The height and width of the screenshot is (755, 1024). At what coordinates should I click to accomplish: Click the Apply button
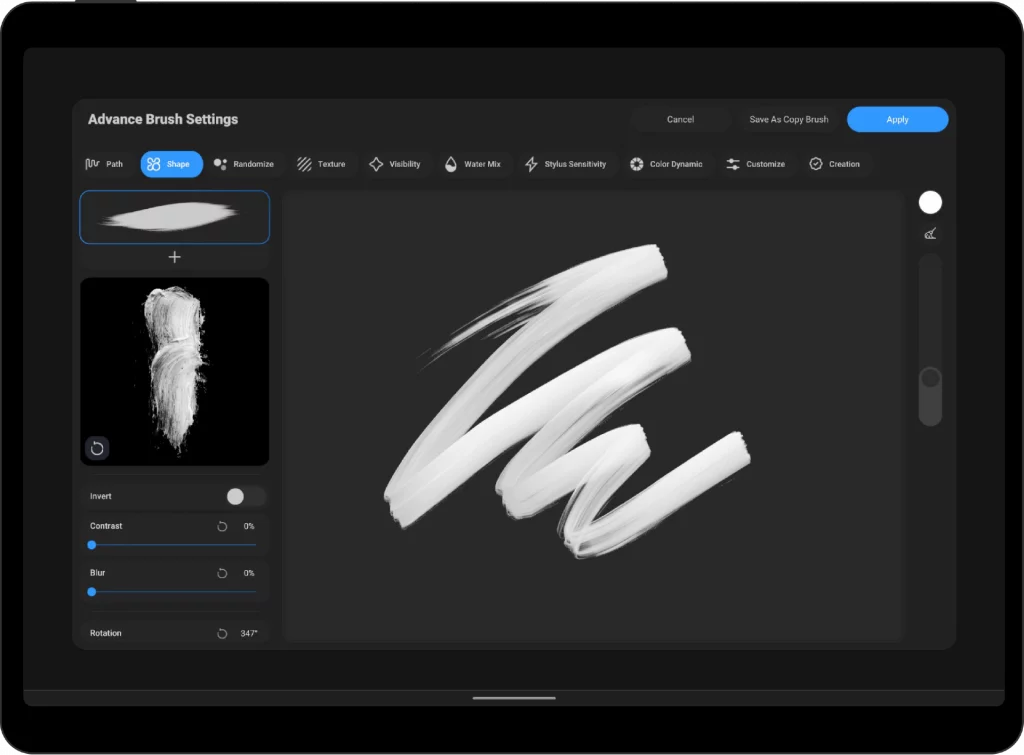[x=897, y=119]
